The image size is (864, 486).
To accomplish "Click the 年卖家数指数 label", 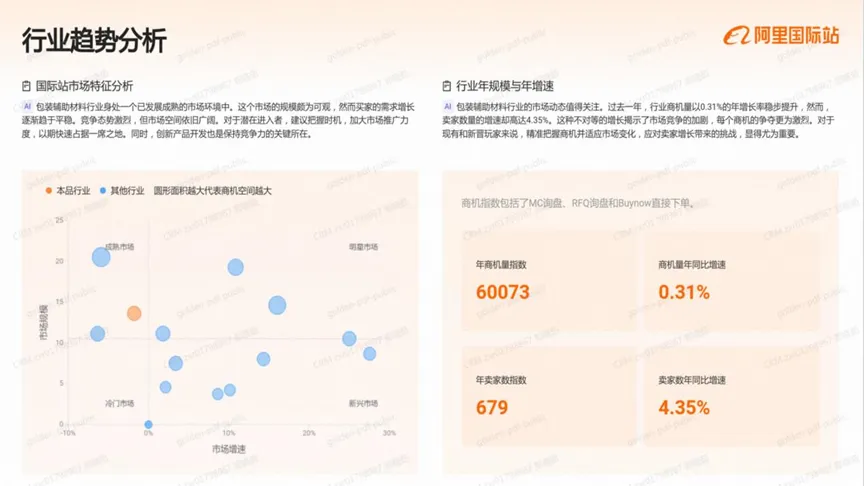I will pyautogui.click(x=501, y=380).
